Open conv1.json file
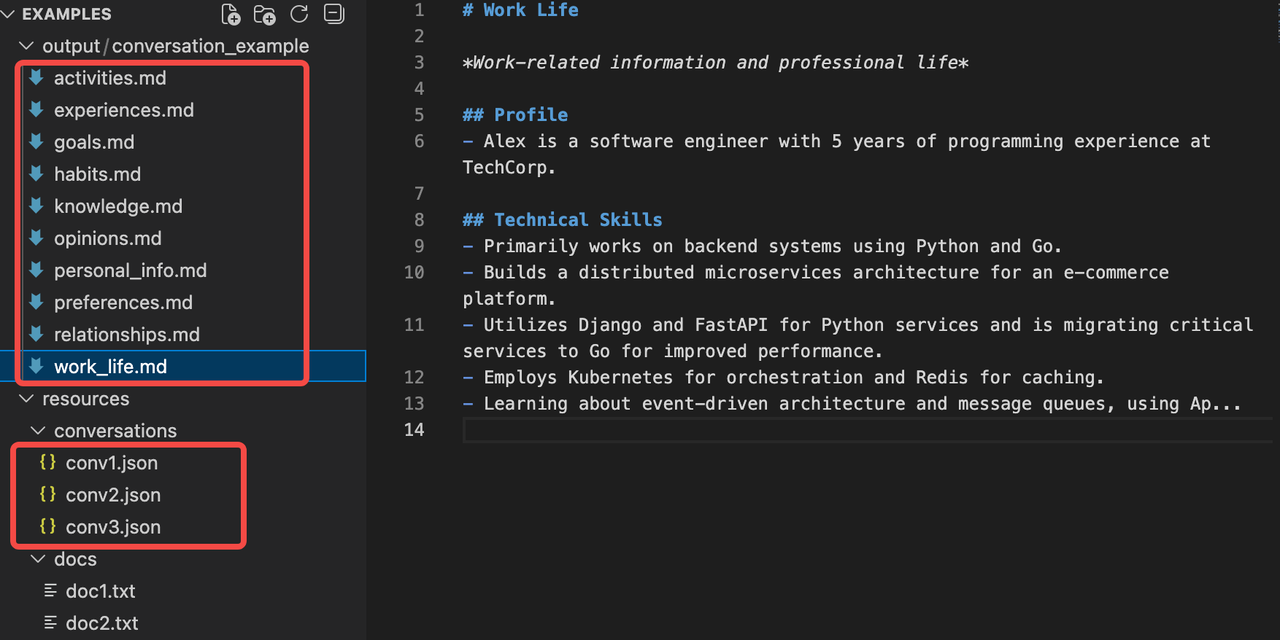This screenshot has width=1280, height=640. click(111, 463)
